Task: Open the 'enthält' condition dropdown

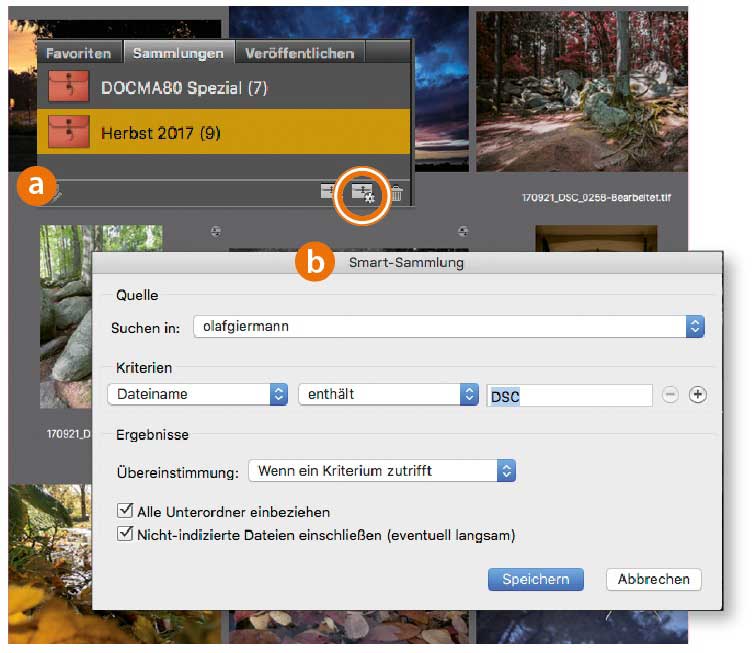Action: (388, 394)
